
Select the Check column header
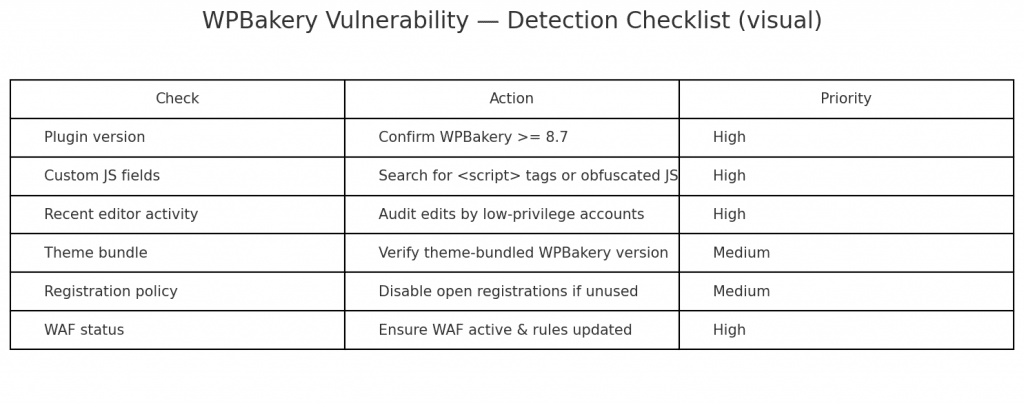(177, 99)
